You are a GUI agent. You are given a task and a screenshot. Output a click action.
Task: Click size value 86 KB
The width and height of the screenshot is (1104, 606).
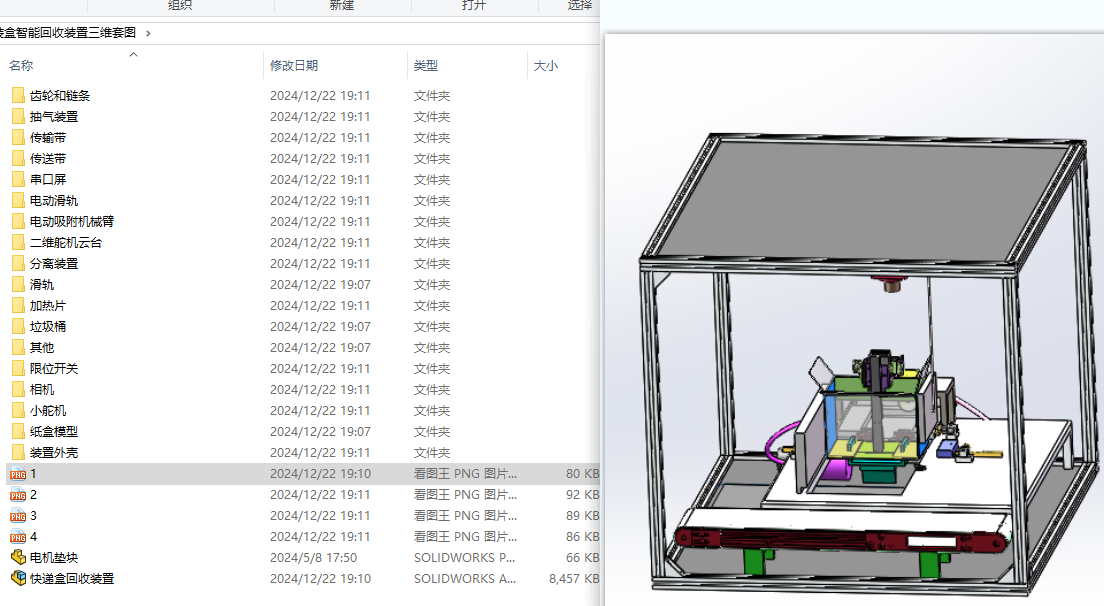click(582, 536)
